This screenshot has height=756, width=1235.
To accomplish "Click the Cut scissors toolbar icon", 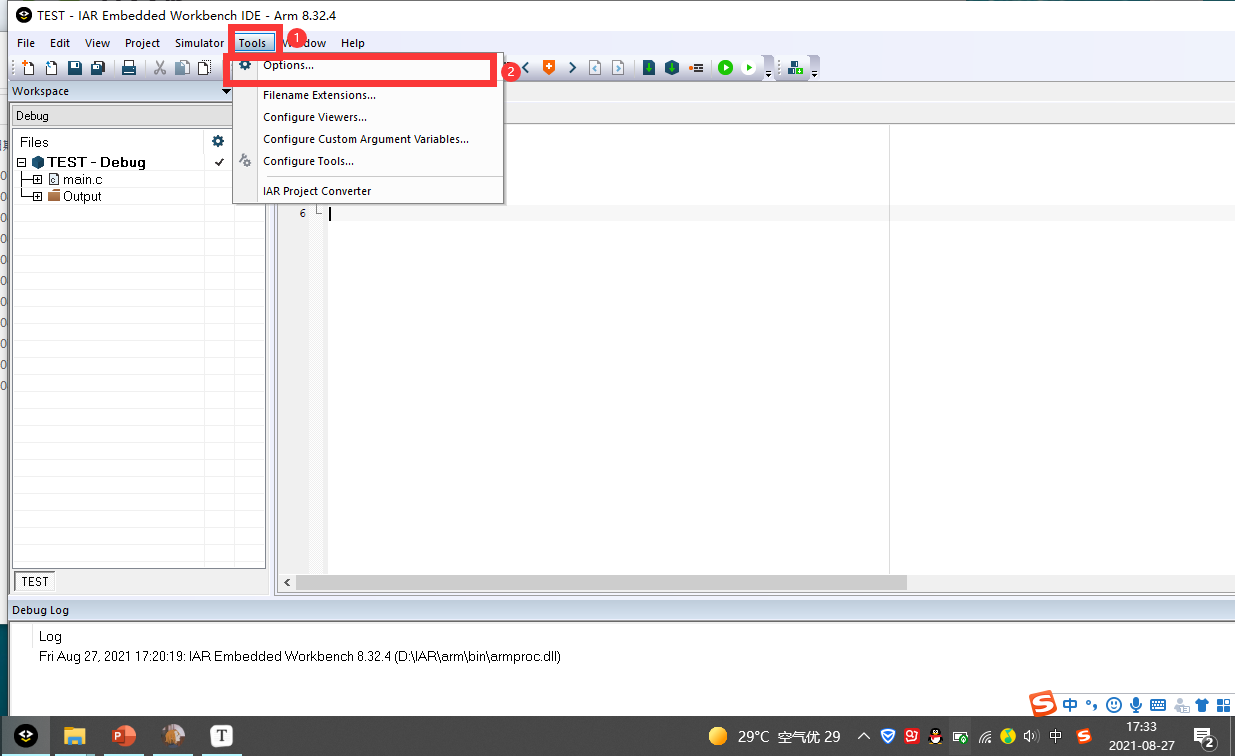I will (160, 68).
